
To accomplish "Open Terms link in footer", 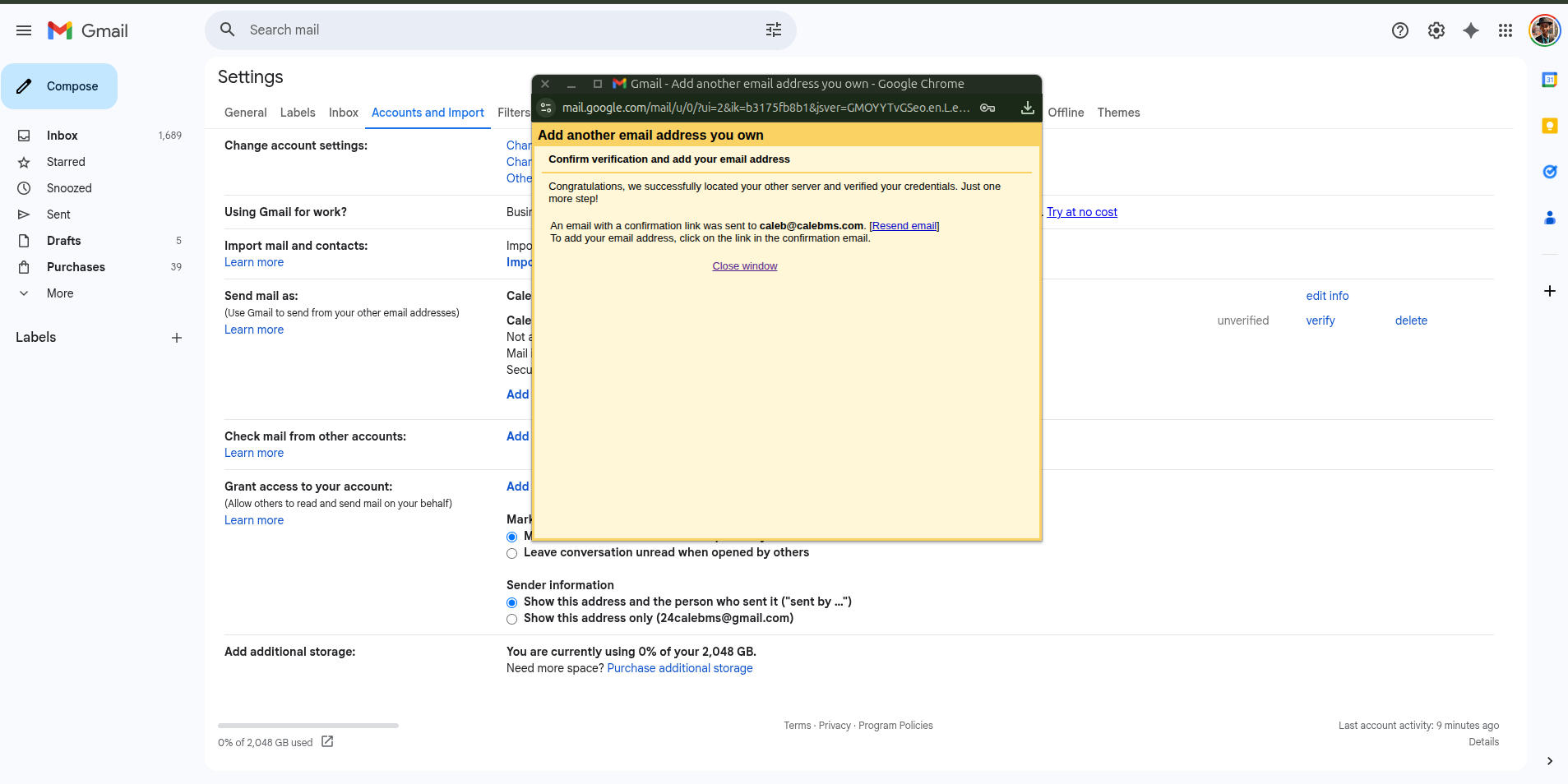I will click(797, 726).
